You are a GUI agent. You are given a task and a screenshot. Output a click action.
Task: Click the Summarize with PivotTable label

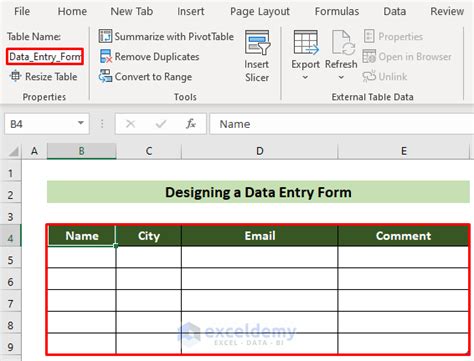pos(174,36)
